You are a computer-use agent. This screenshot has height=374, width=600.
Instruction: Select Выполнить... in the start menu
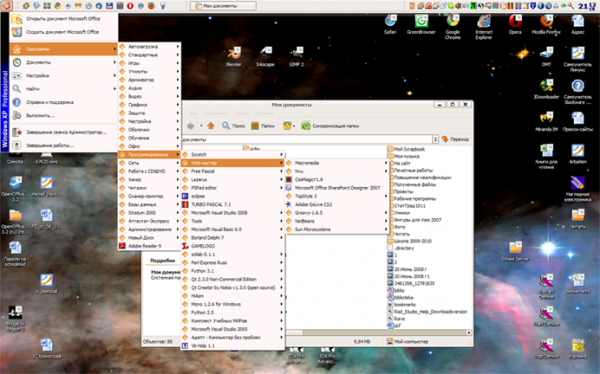click(64, 115)
